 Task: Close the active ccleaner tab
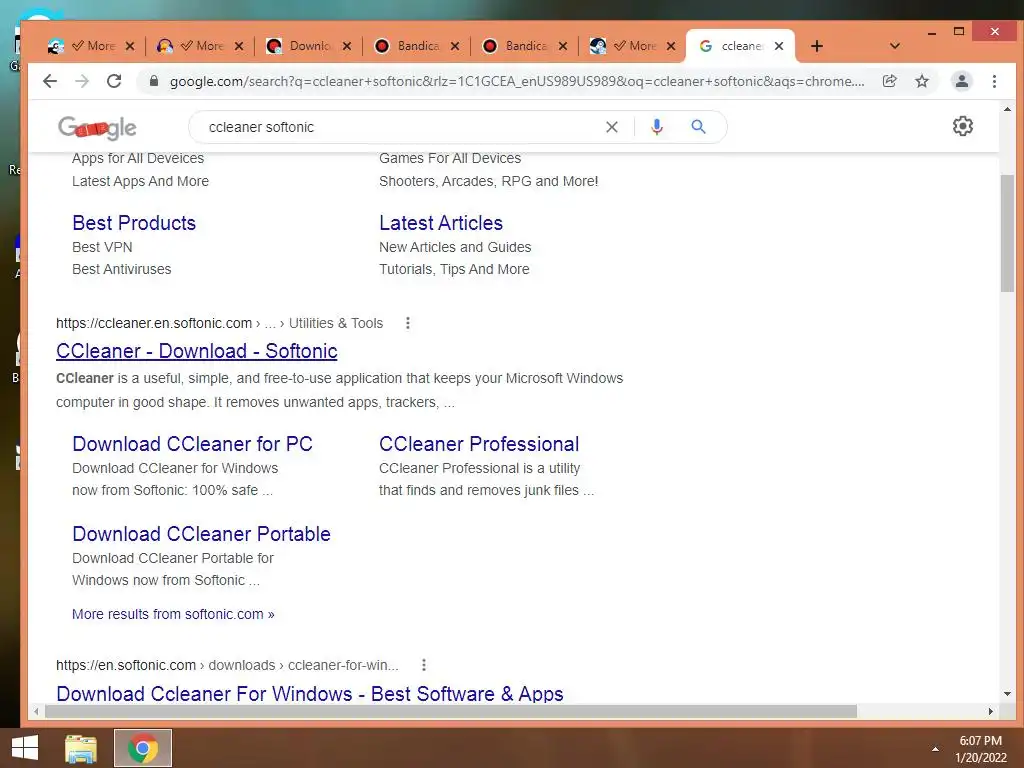coord(778,46)
